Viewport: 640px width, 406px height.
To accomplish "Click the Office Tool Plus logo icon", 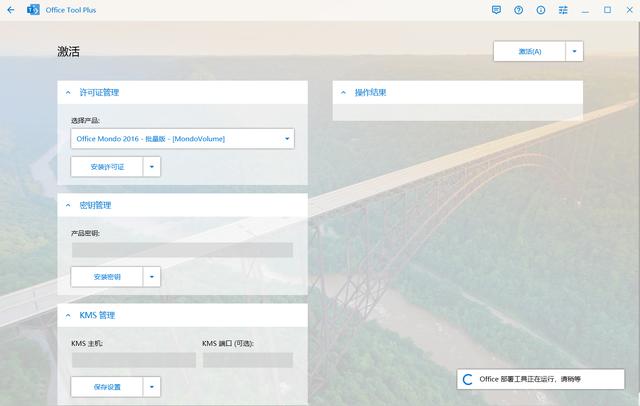I will pyautogui.click(x=33, y=10).
